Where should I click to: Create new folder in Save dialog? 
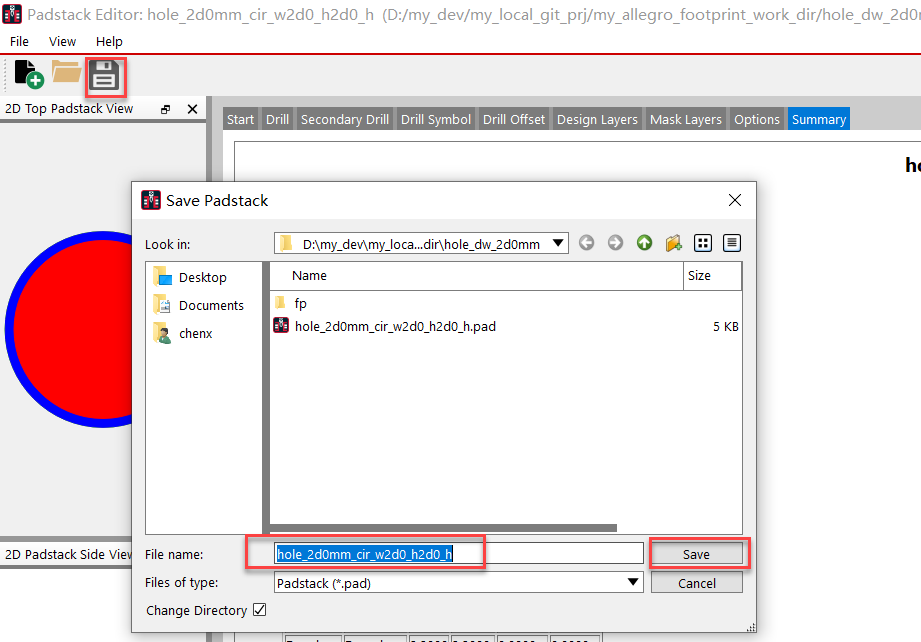pyautogui.click(x=673, y=243)
